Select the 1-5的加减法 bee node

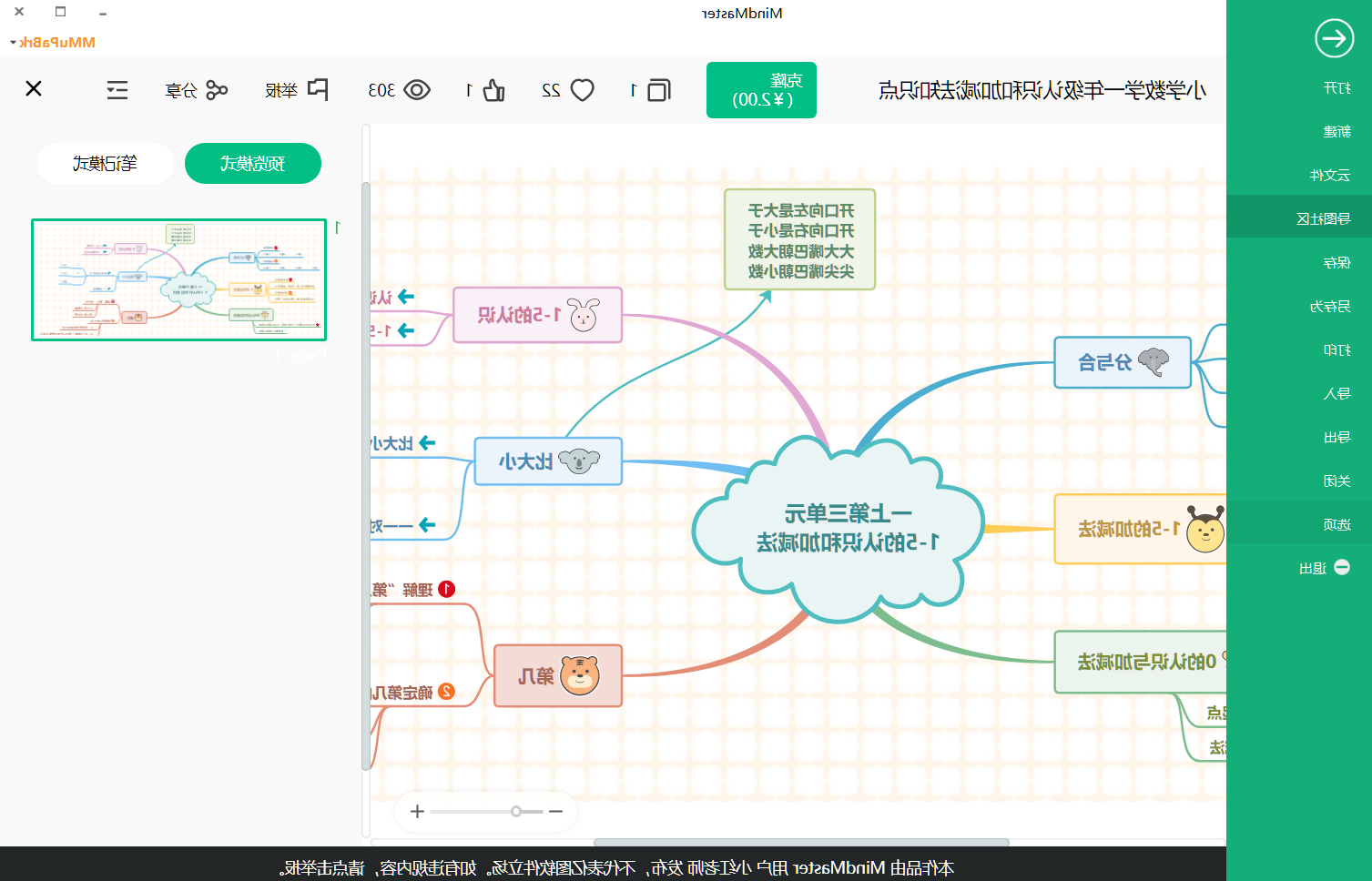point(1140,529)
